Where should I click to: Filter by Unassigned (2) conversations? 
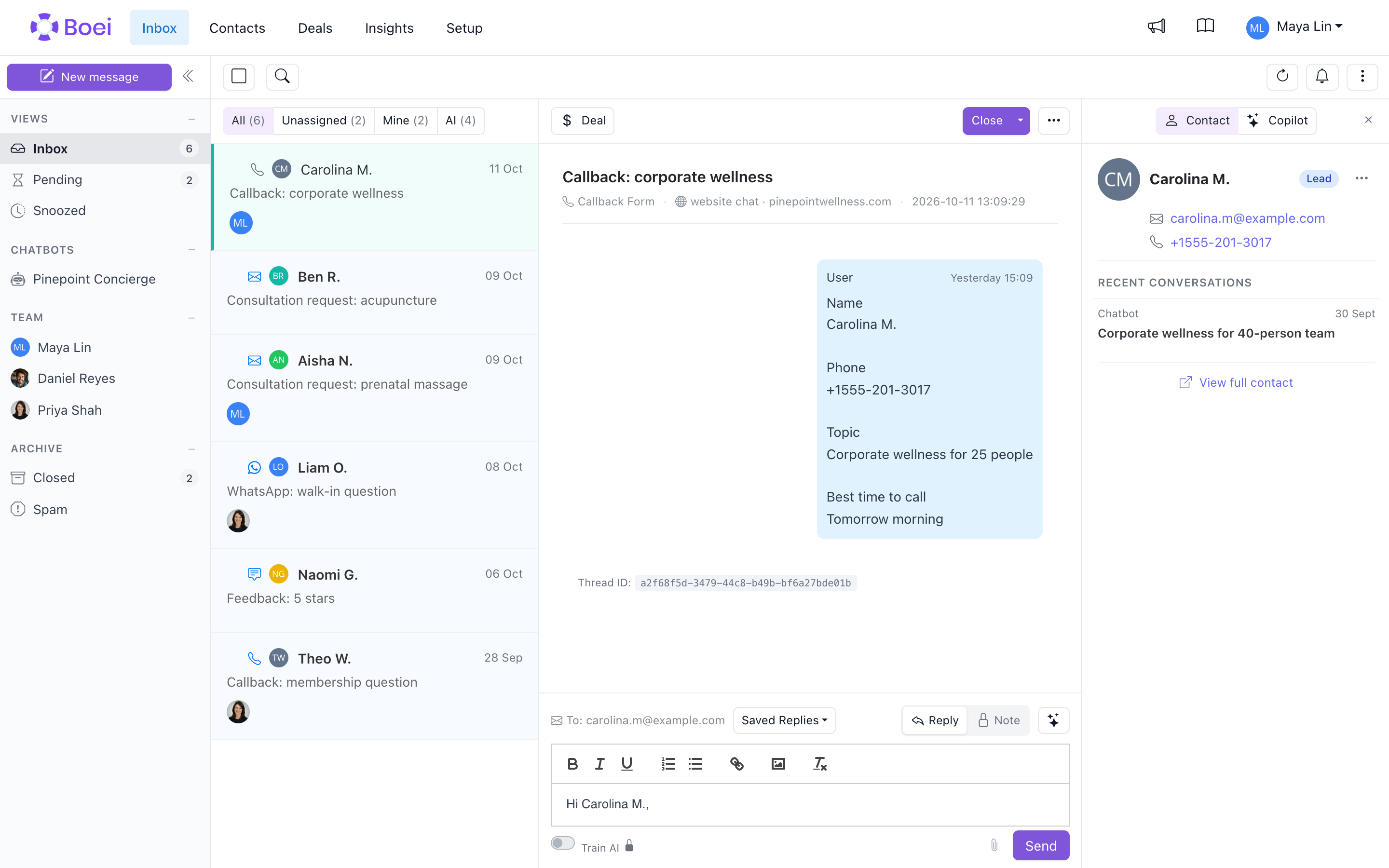coord(324,121)
